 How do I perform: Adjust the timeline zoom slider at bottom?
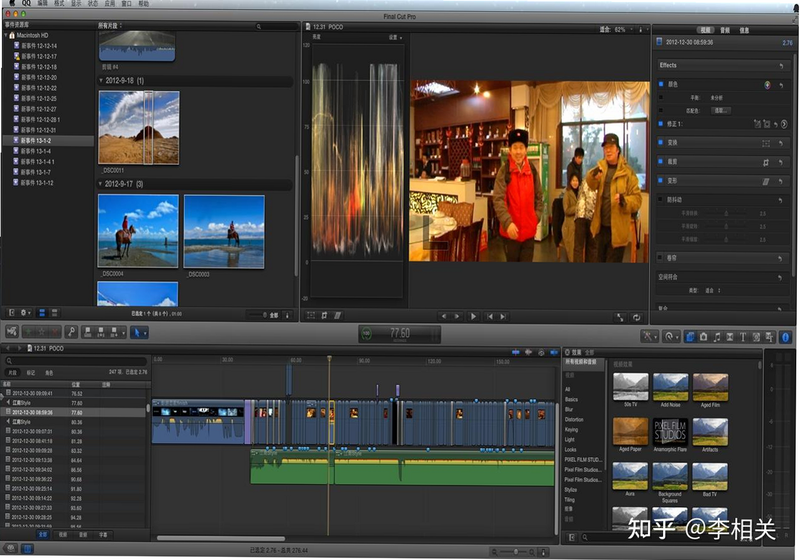point(516,552)
